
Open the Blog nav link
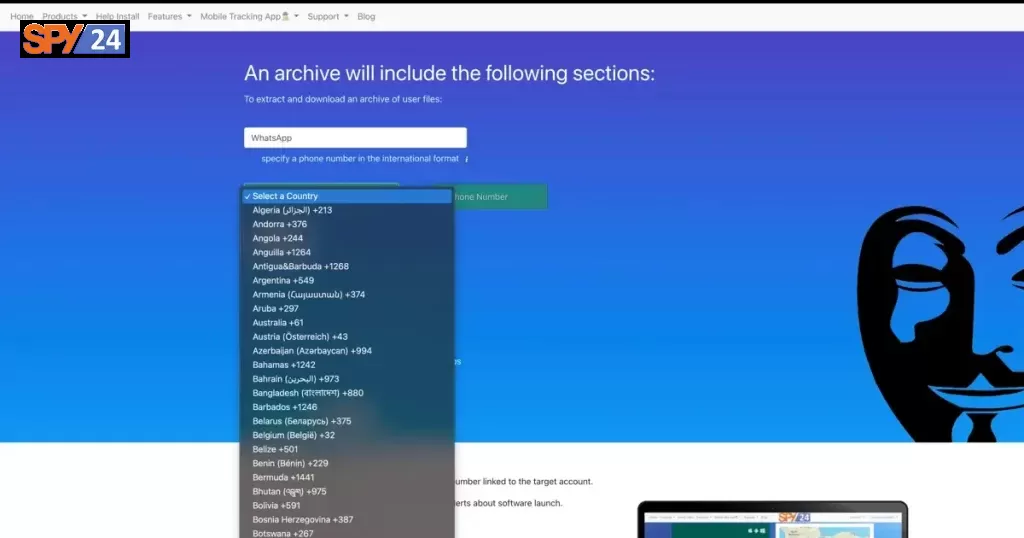pos(366,16)
